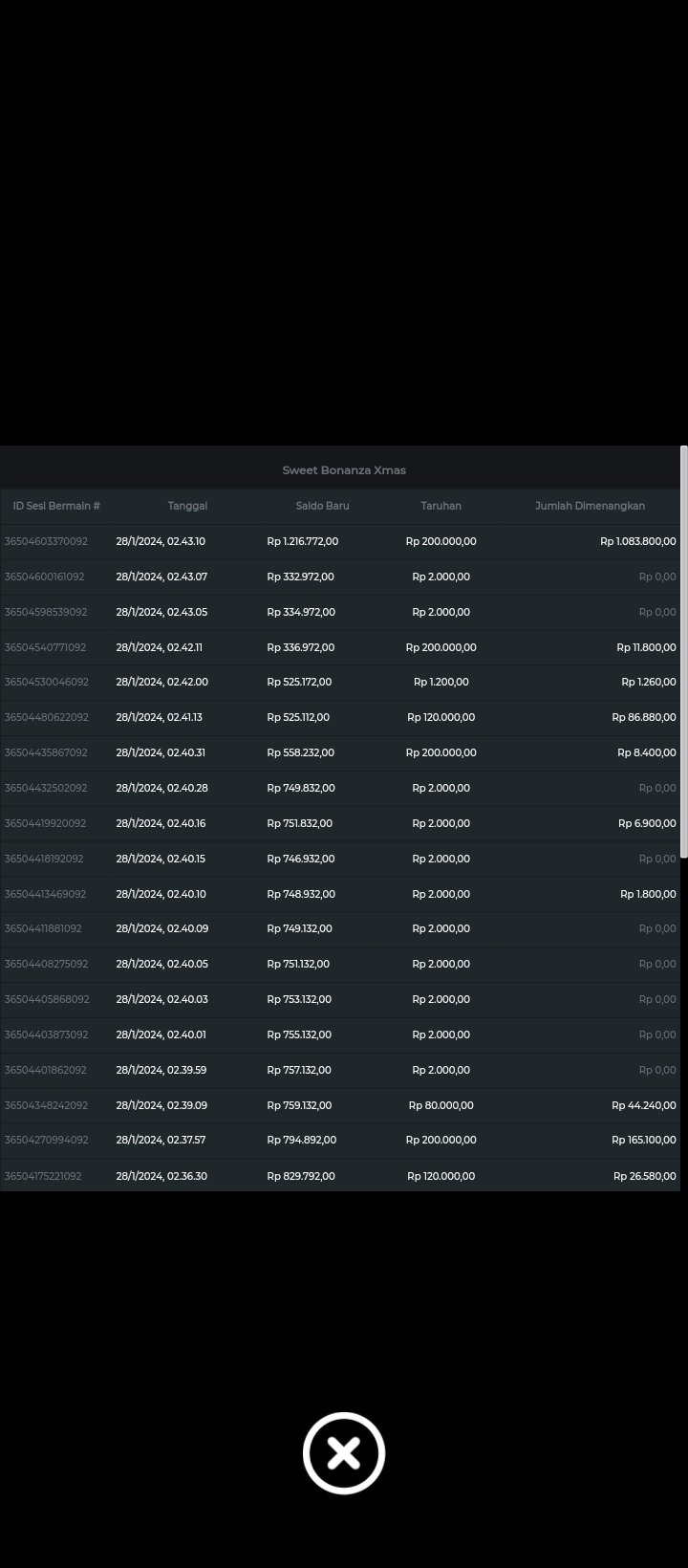This screenshot has width=688, height=1568.
Task: Open session ID 36504413469092
Action: point(45,894)
